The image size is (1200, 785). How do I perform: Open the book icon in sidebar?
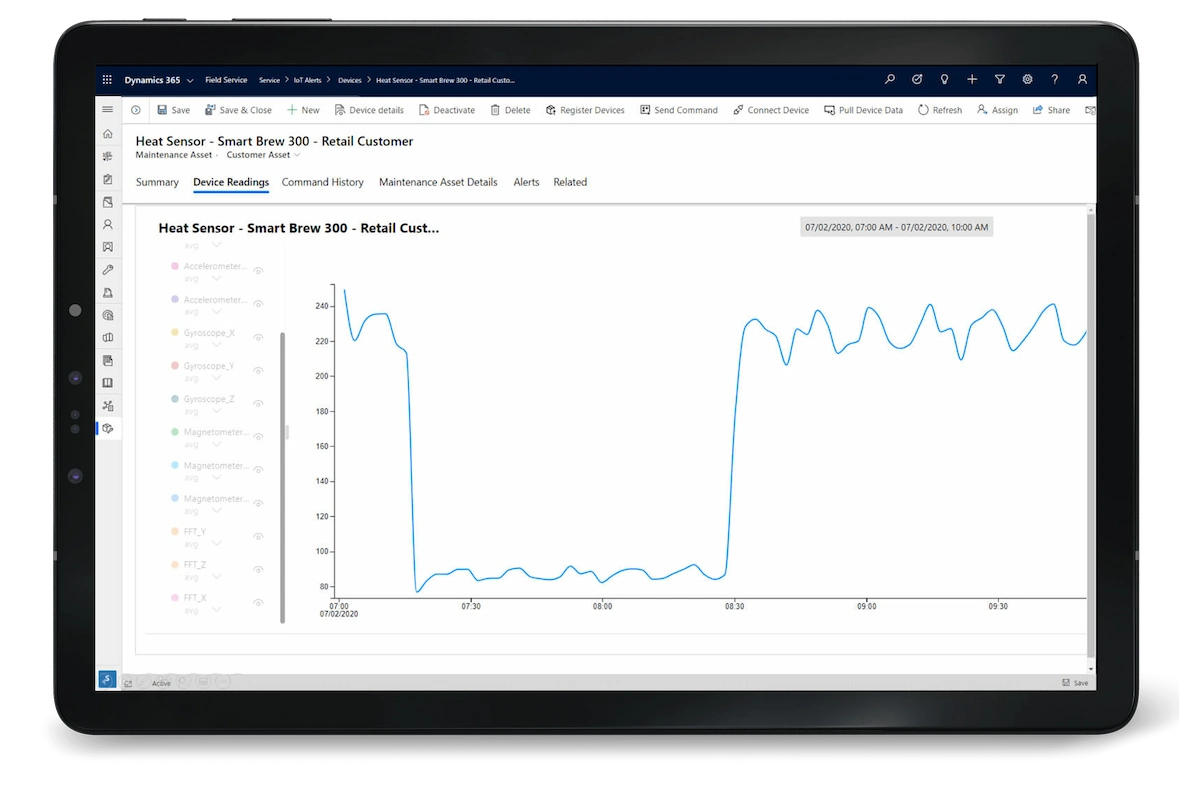(x=108, y=383)
